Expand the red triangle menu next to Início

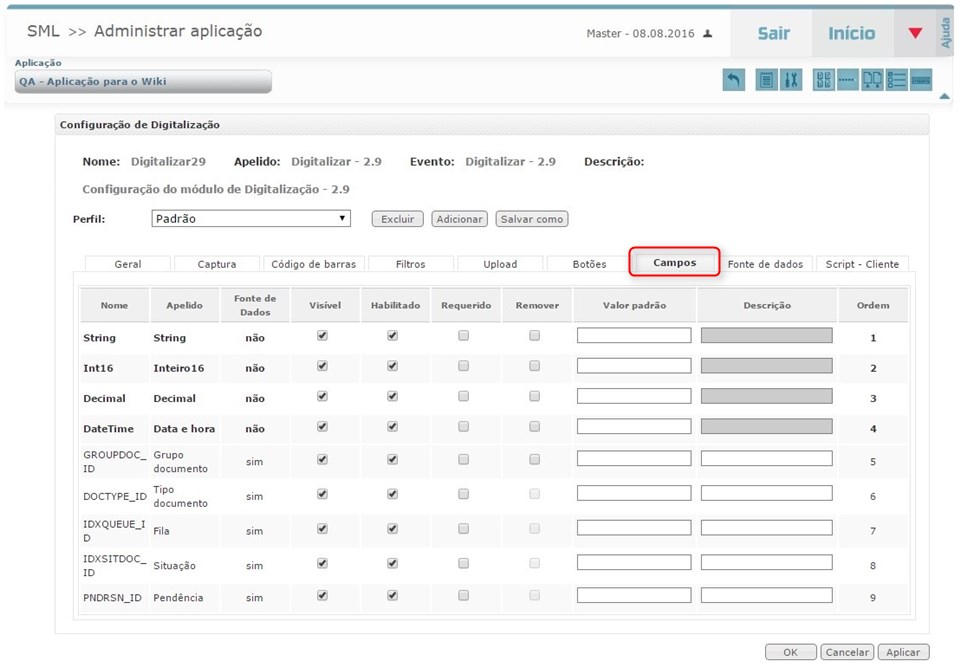click(915, 34)
